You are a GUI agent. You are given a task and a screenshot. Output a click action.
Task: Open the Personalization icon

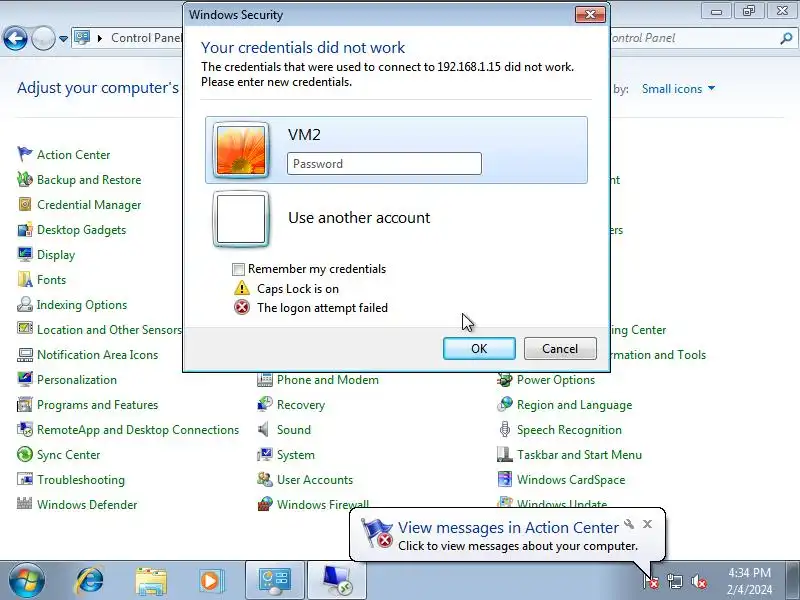pos(24,379)
